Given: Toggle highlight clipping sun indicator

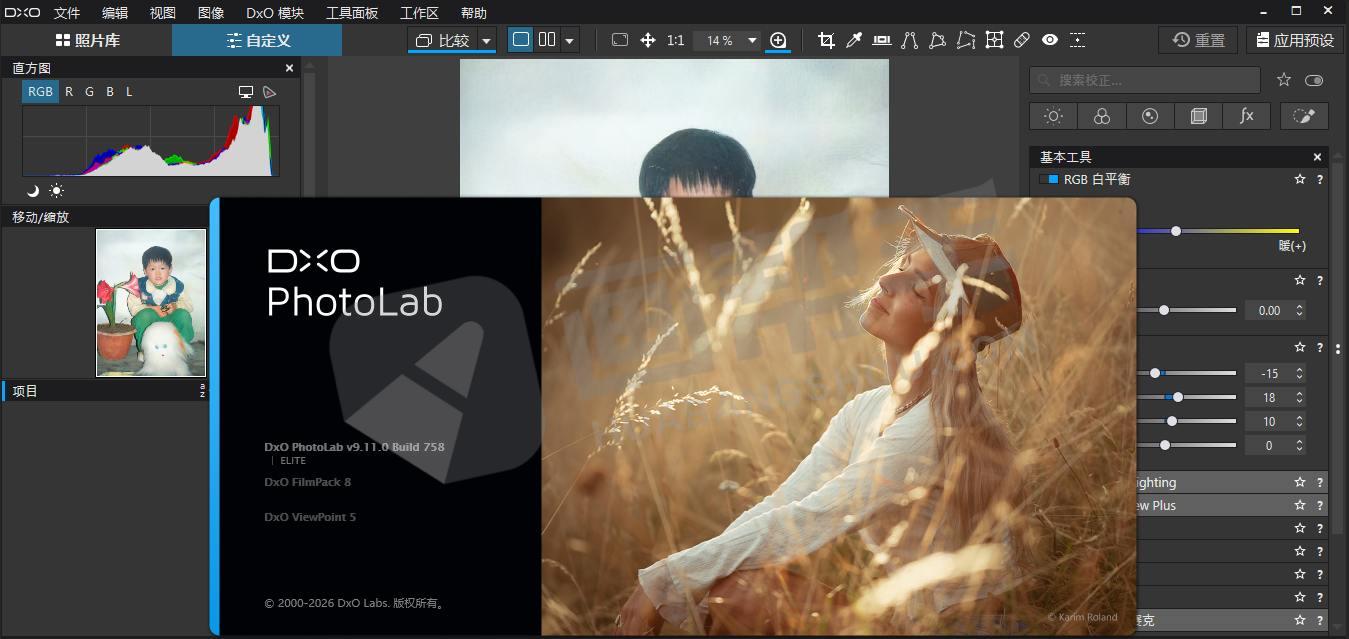Looking at the screenshot, I should [x=56, y=190].
